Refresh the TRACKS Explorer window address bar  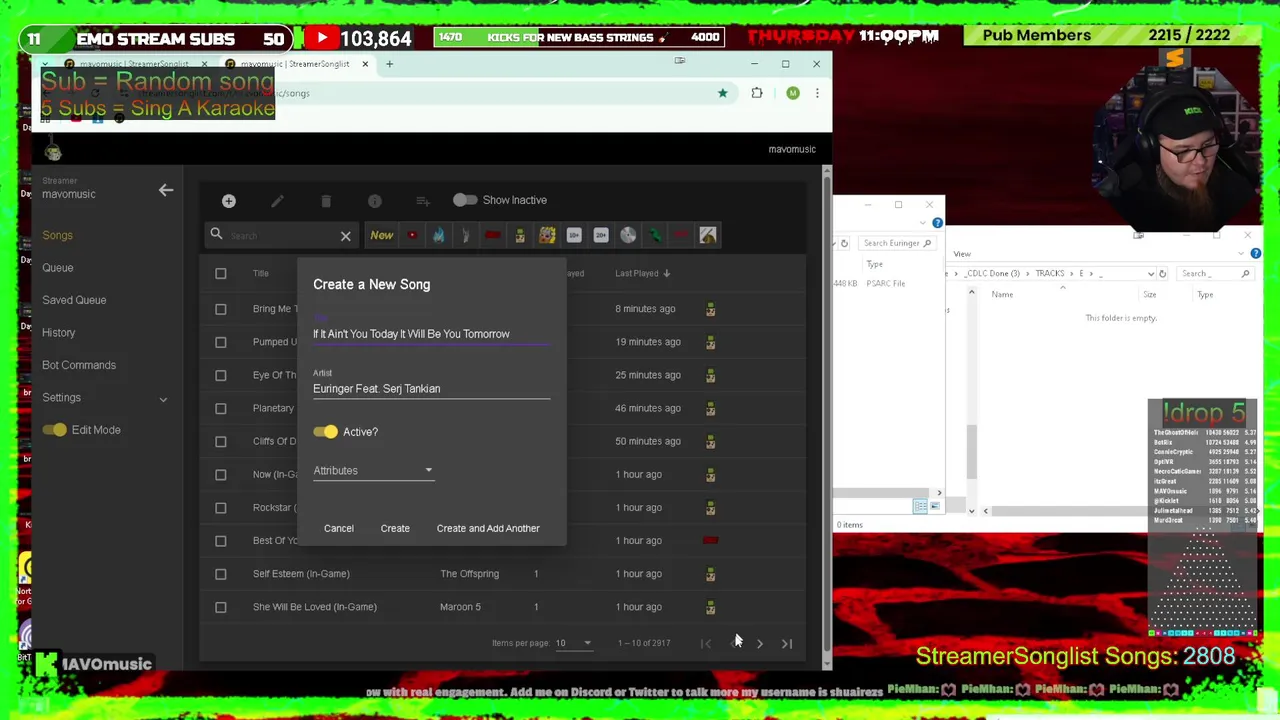pos(1162,273)
